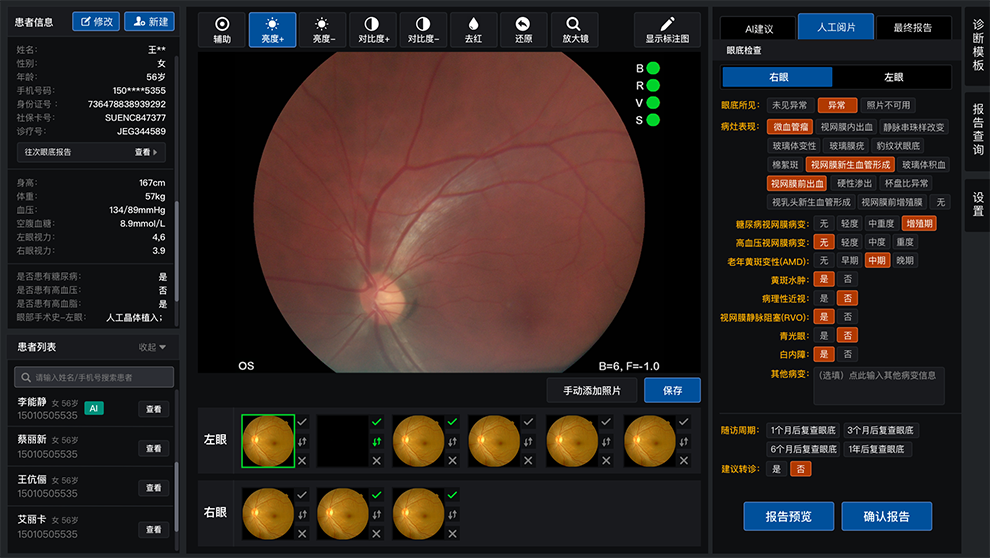Image resolution: width=990 pixels, height=558 pixels.
Task: Select the first 右眼 fundus thumbnail
Action: (x=269, y=512)
